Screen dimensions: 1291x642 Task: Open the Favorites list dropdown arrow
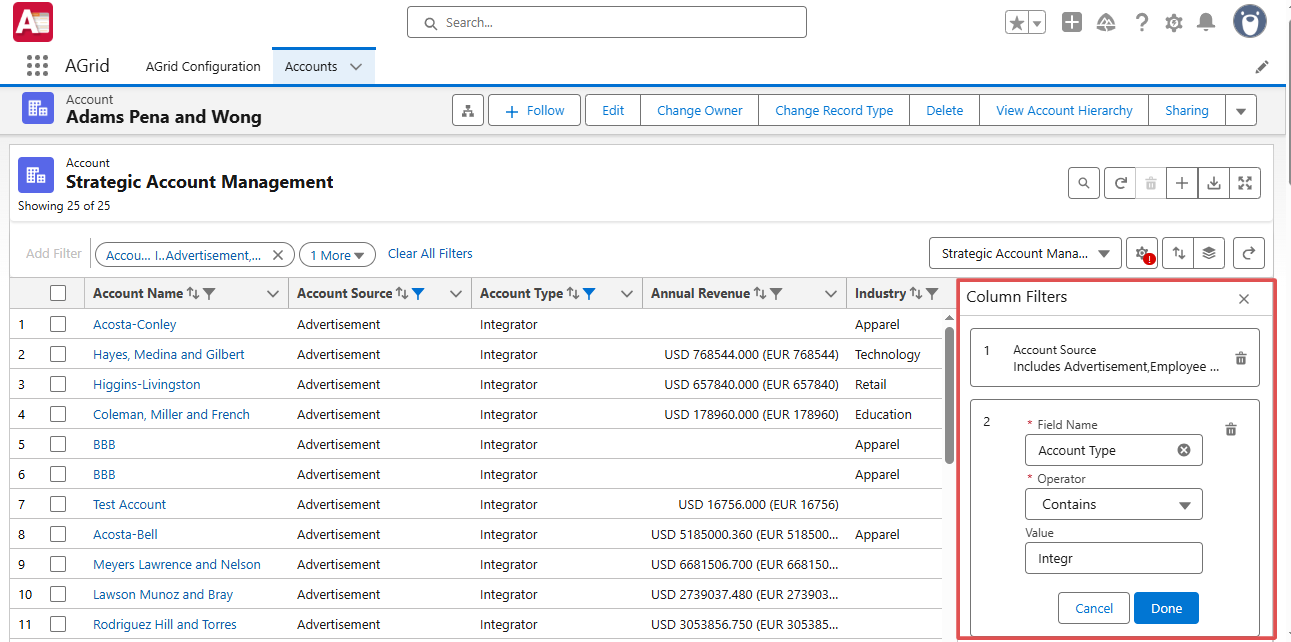pyautogui.click(x=1038, y=23)
